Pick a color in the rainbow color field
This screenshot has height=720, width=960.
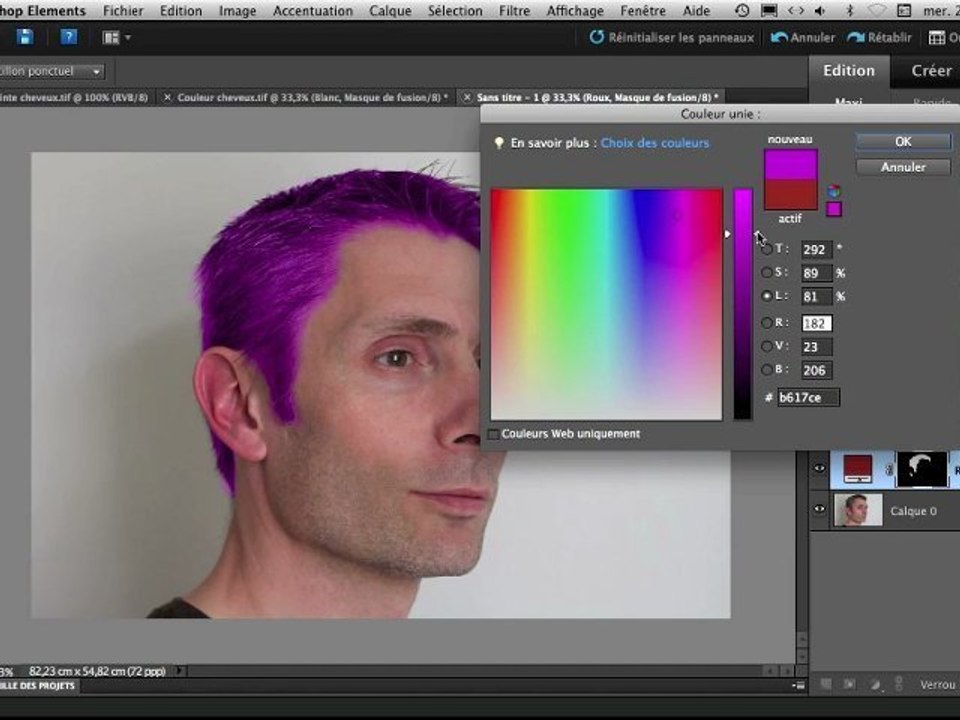606,304
